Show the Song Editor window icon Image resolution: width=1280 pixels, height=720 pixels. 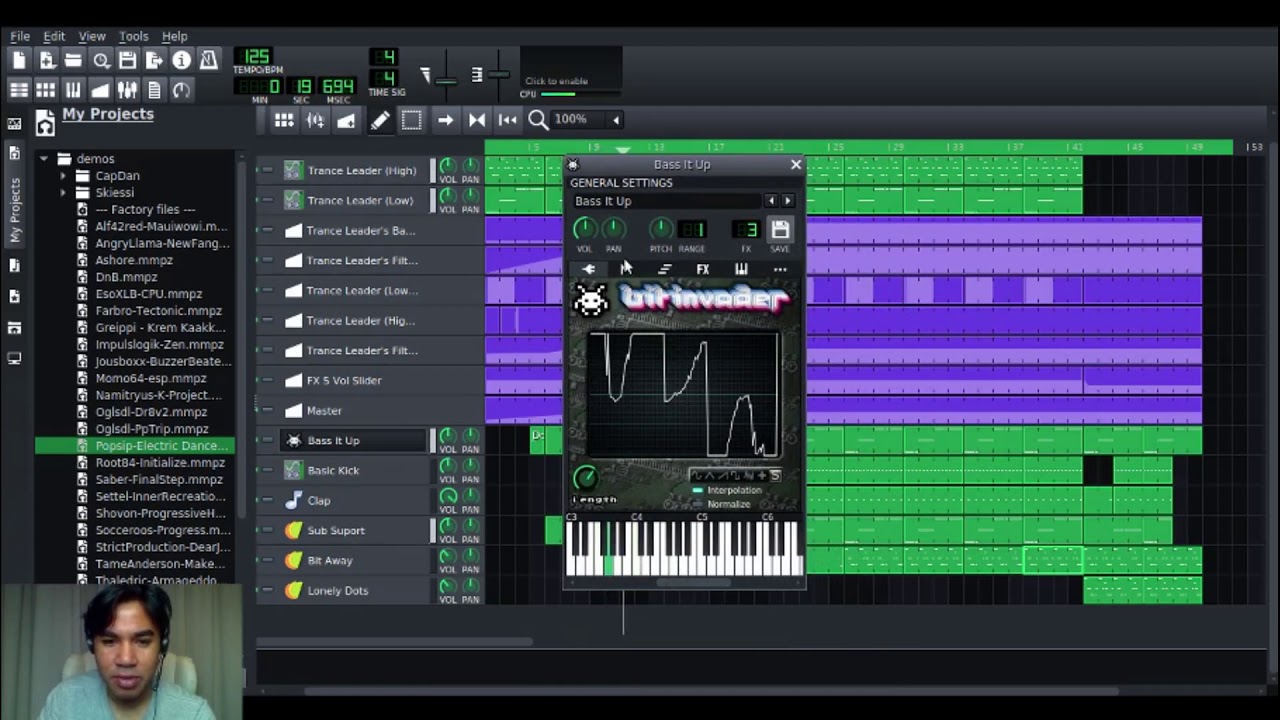(x=19, y=90)
